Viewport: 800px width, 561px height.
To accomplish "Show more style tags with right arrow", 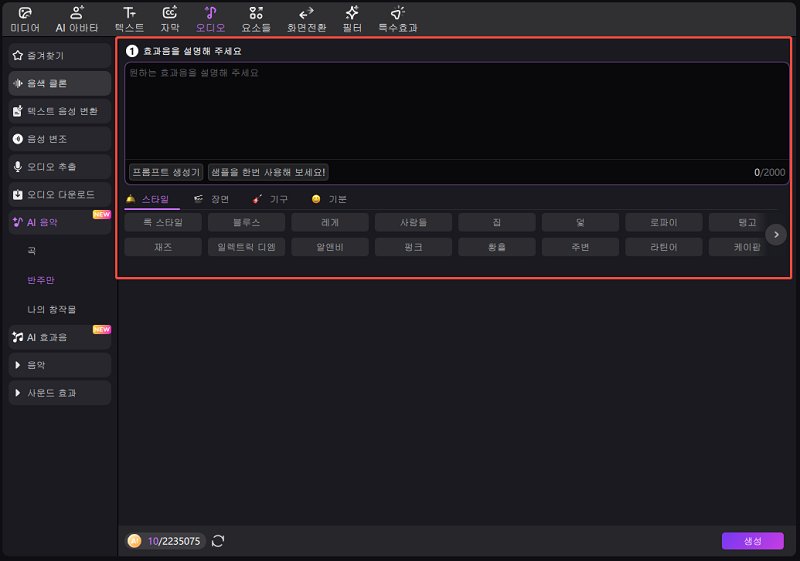I will 776,235.
